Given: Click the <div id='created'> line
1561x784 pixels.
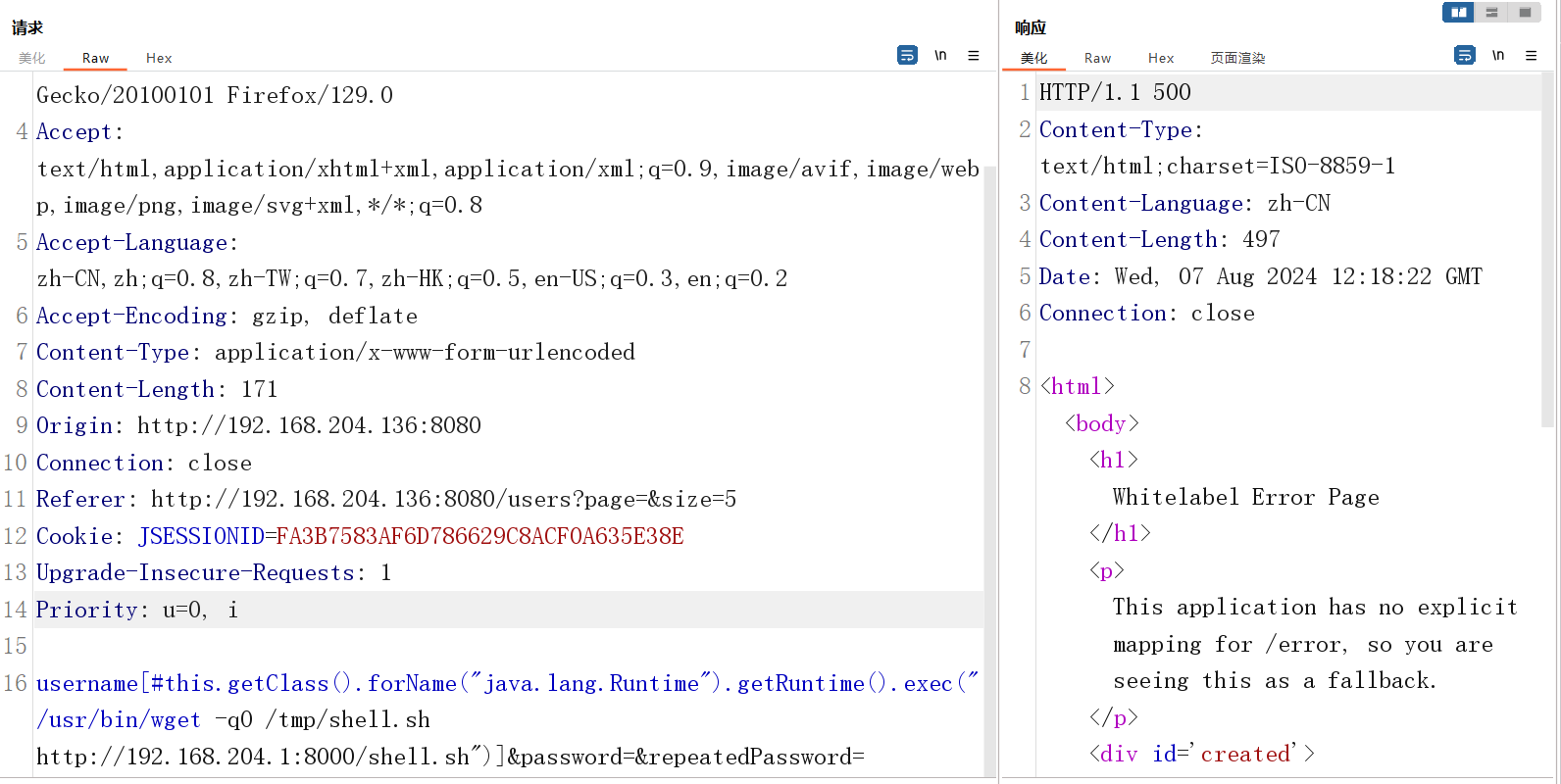Looking at the screenshot, I should tap(1202, 754).
